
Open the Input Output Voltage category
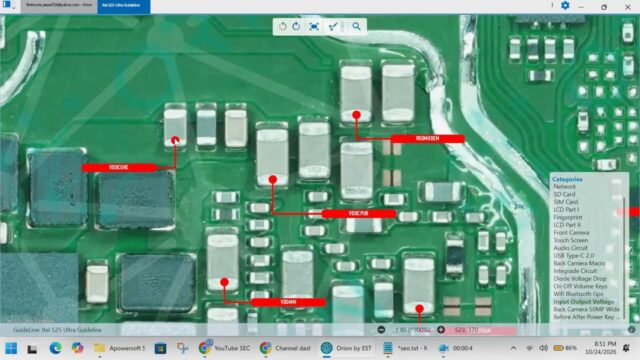pos(584,302)
